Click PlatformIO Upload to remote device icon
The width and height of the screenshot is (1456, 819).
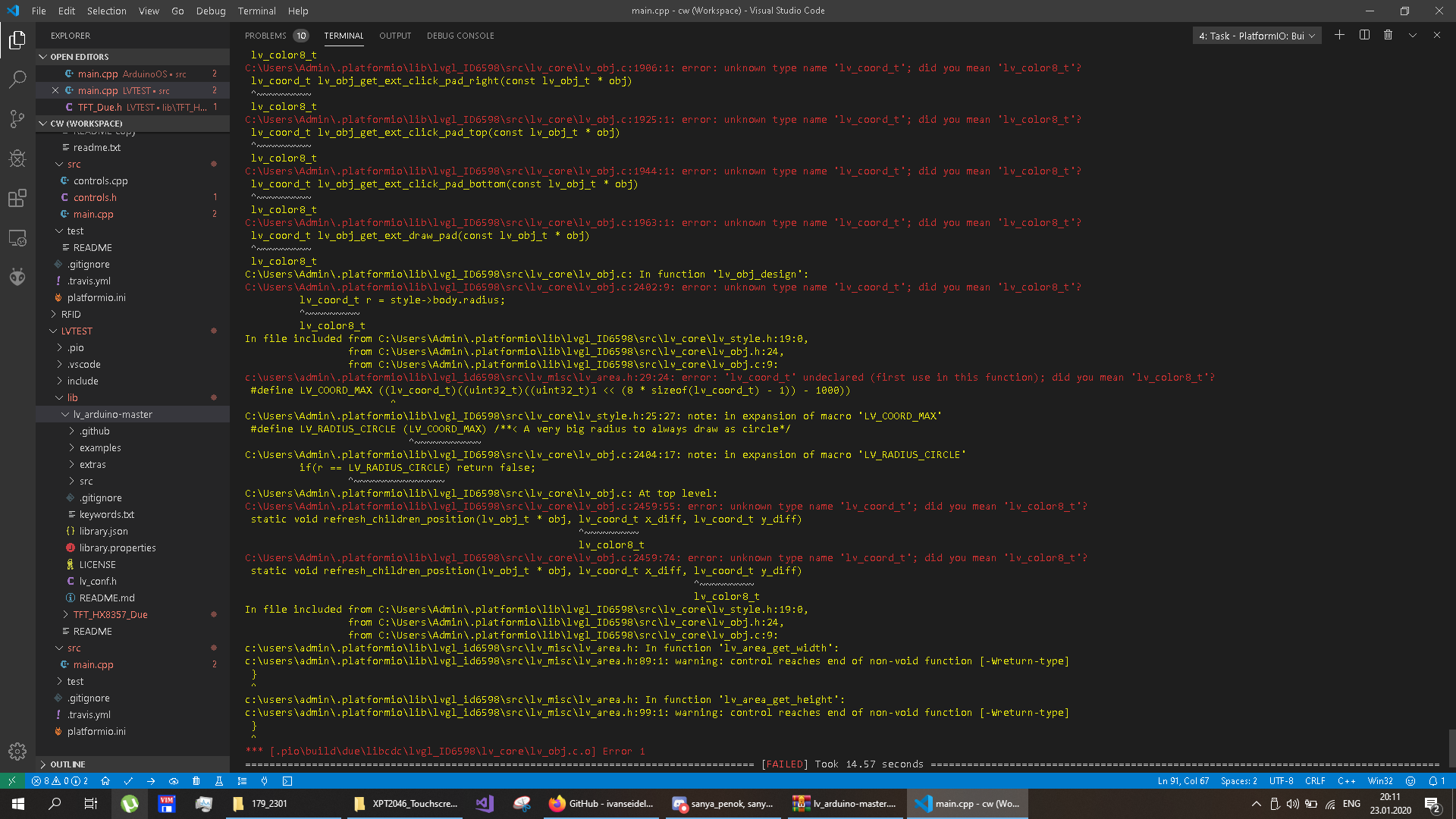coord(174,780)
